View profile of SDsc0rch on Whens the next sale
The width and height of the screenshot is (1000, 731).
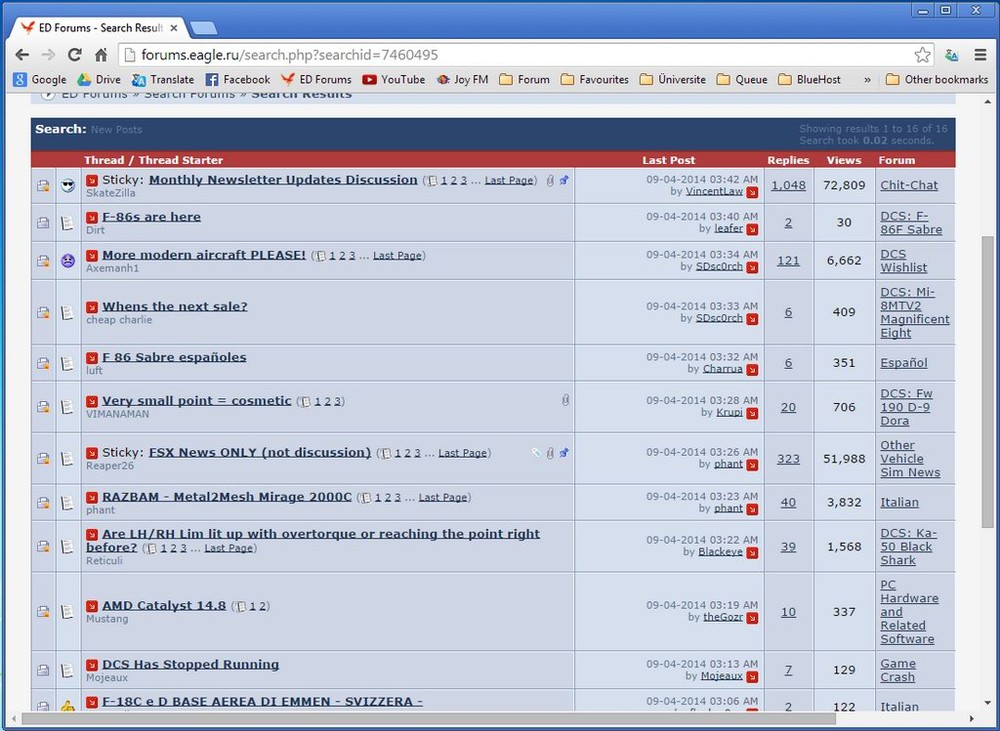coord(719,318)
